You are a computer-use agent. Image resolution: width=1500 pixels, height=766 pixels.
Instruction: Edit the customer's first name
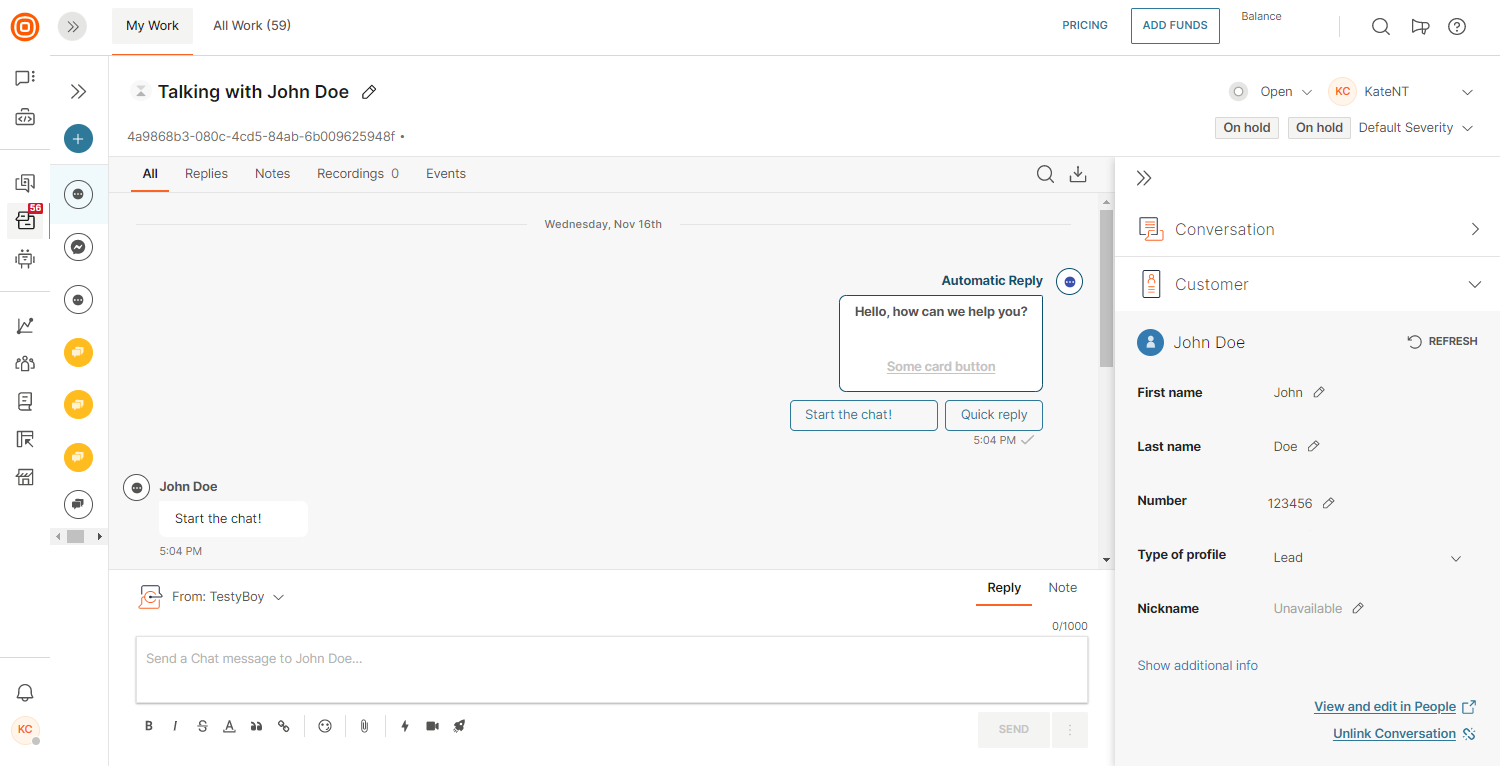[x=1319, y=393]
